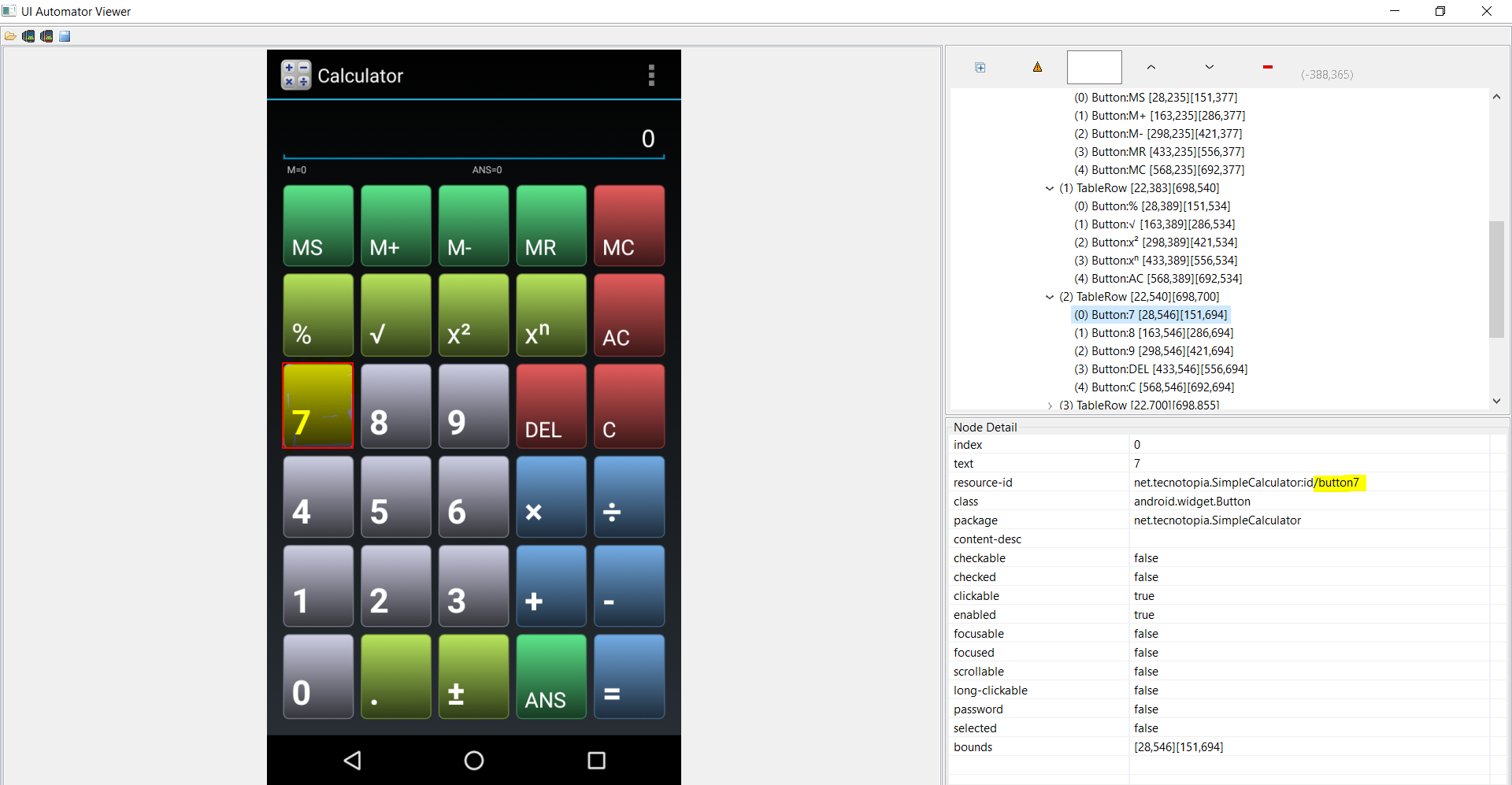1512x785 pixels.
Task: Tap the red C clear key
Action: pyautogui.click(x=629, y=405)
